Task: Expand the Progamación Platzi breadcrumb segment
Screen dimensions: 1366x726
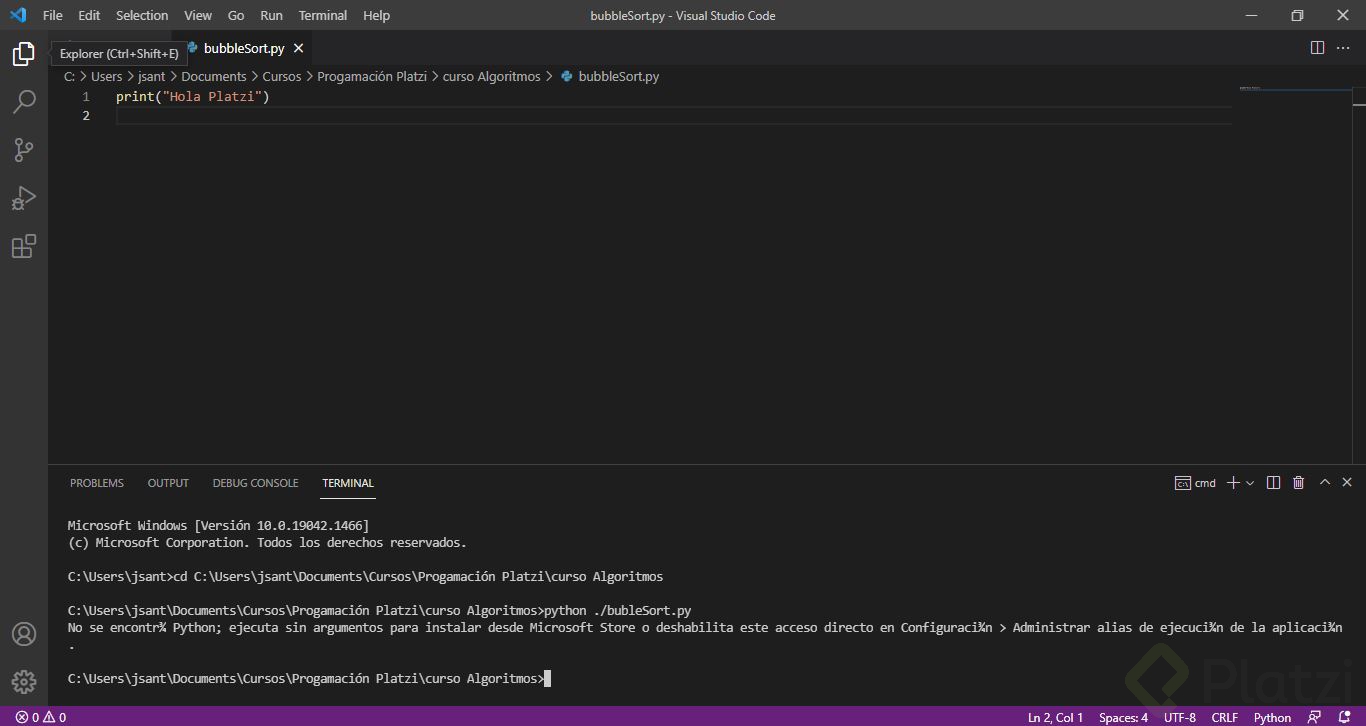Action: pyautogui.click(x=372, y=76)
